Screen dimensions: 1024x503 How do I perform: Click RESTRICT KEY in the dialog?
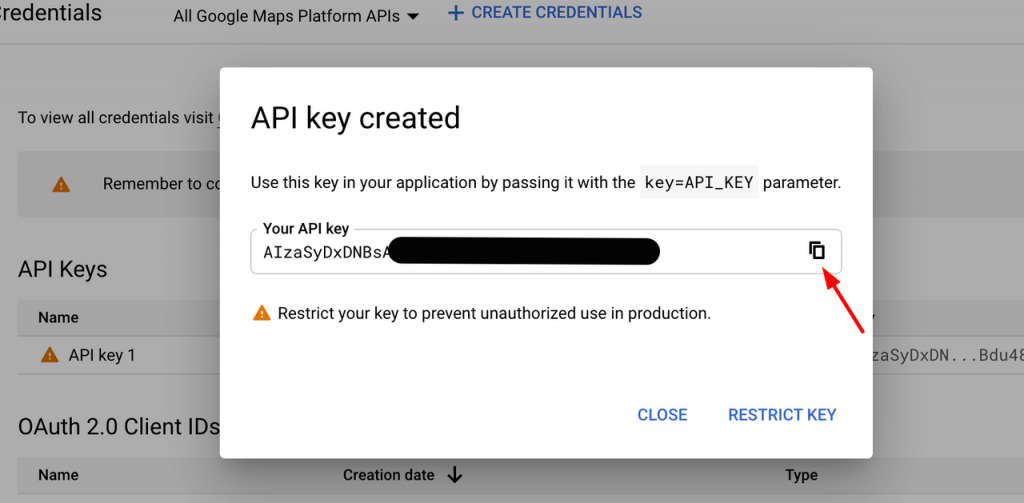coord(782,415)
